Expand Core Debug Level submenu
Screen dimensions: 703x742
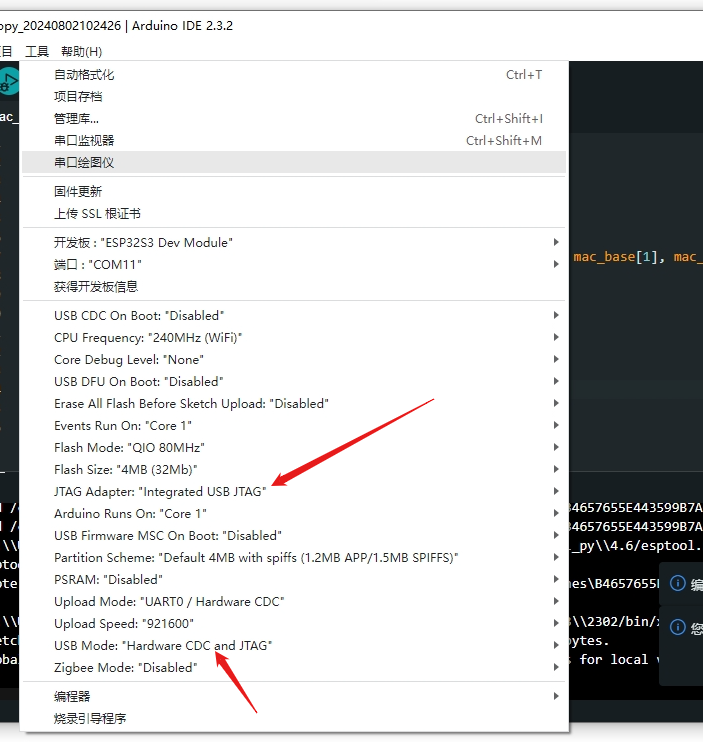[294, 360]
